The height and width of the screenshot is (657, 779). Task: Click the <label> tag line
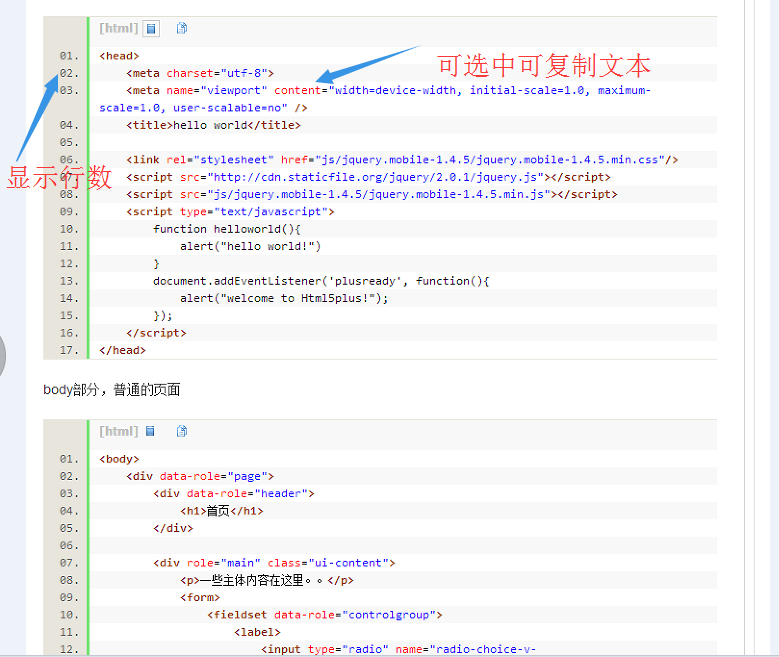point(257,632)
